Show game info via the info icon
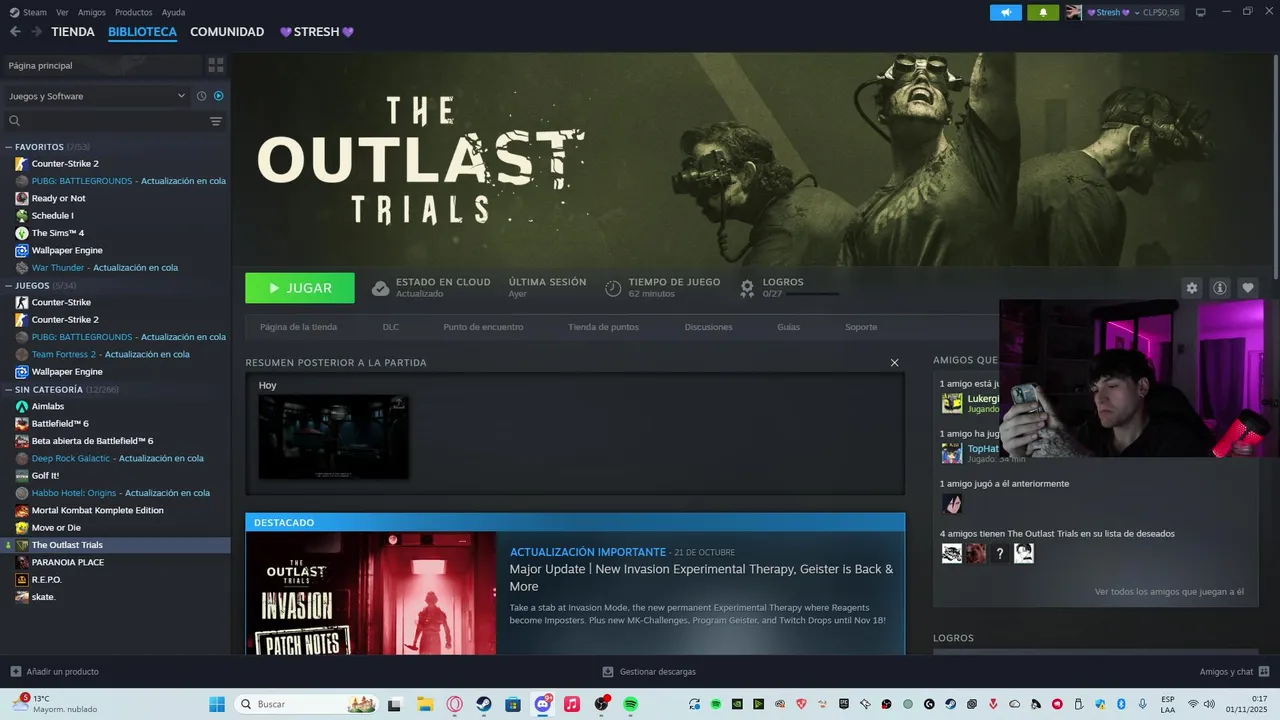 1220,288
